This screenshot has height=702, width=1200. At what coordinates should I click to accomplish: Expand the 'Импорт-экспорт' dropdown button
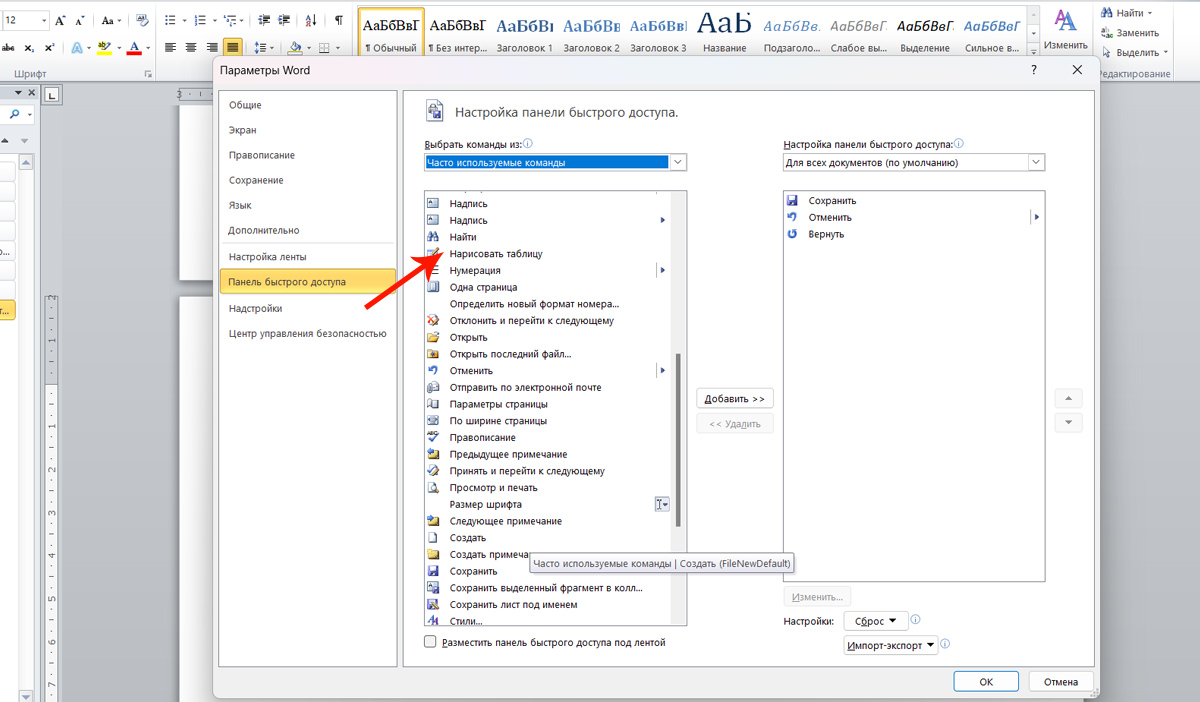coord(890,646)
